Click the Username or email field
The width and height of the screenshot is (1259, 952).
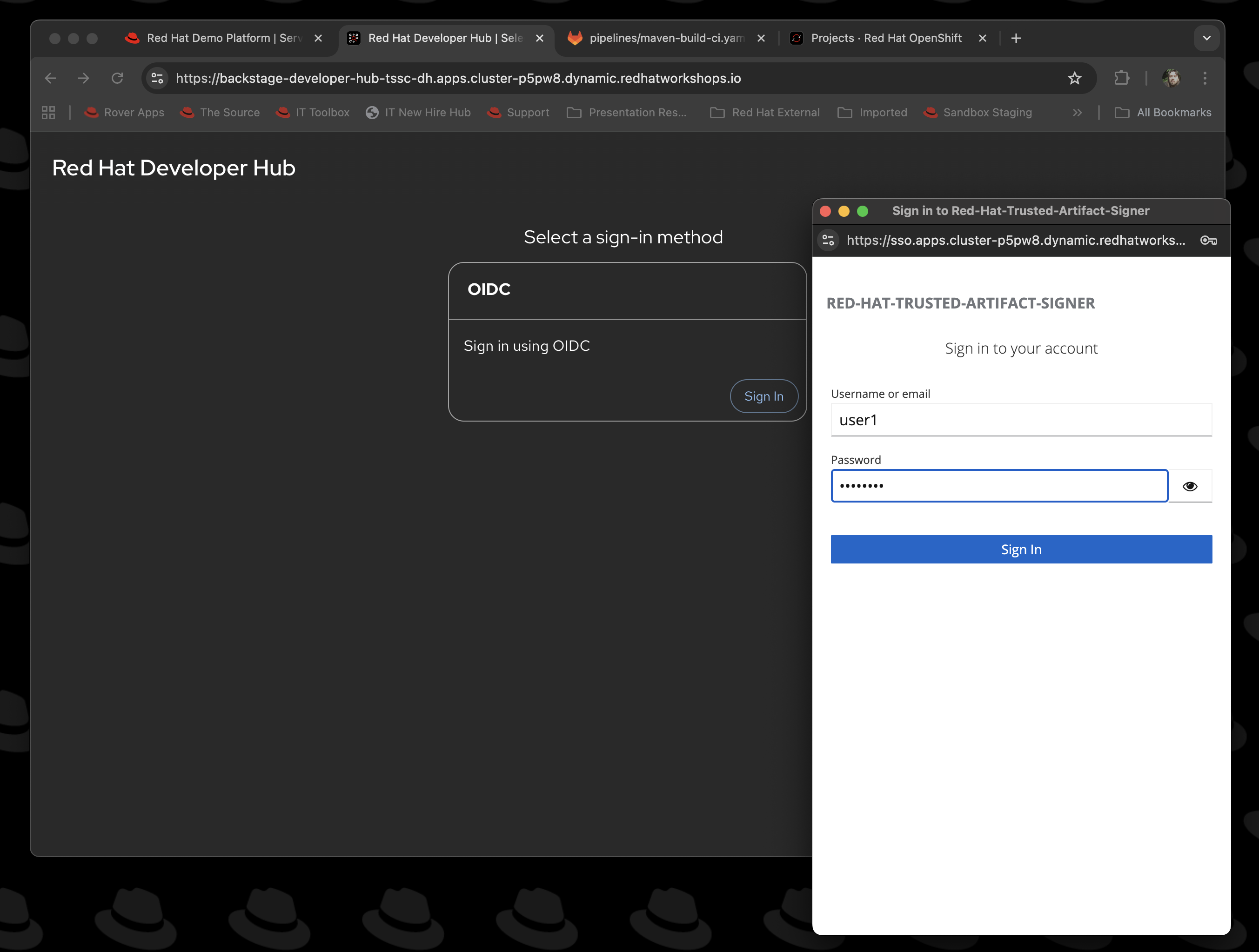(1021, 420)
